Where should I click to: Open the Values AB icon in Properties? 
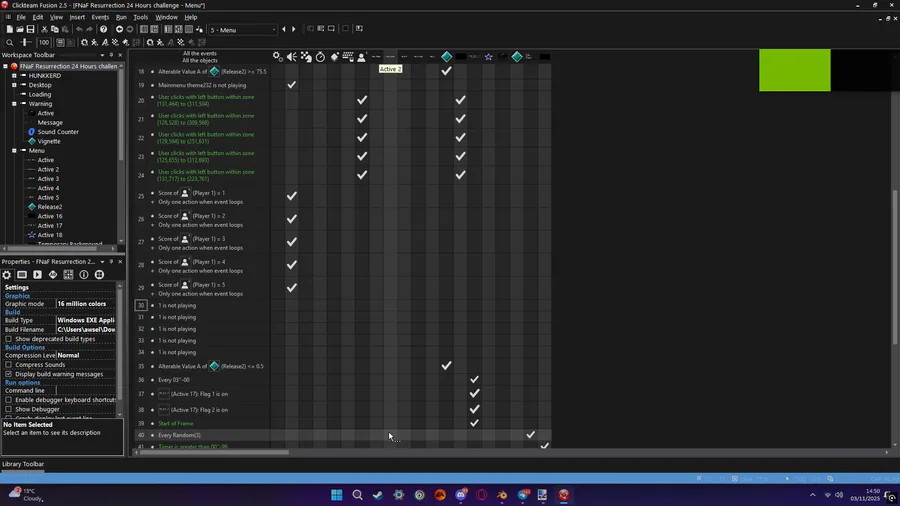(x=53, y=275)
